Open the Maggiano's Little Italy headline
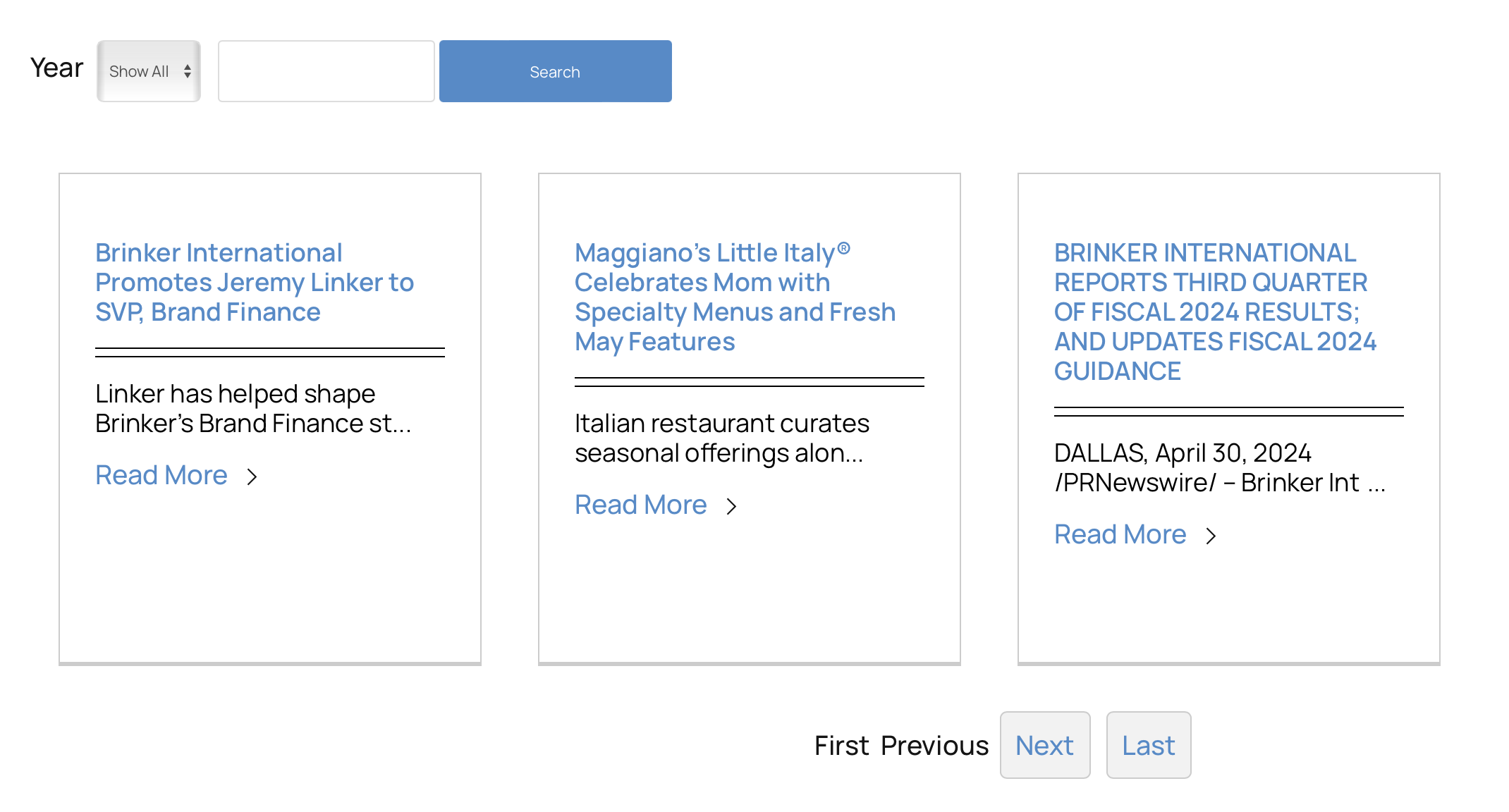This screenshot has height=812, width=1509. (734, 297)
